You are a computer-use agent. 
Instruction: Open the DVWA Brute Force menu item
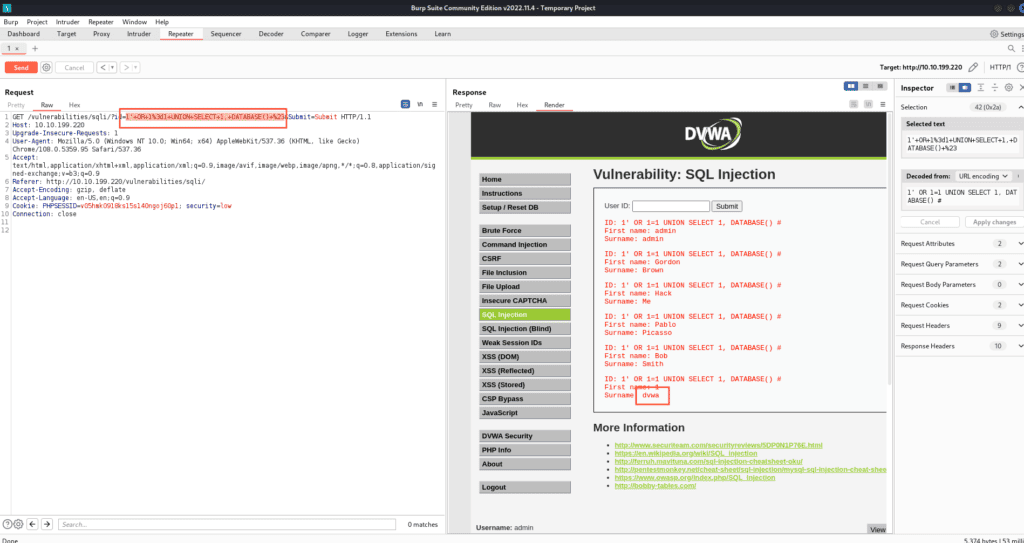(x=525, y=231)
